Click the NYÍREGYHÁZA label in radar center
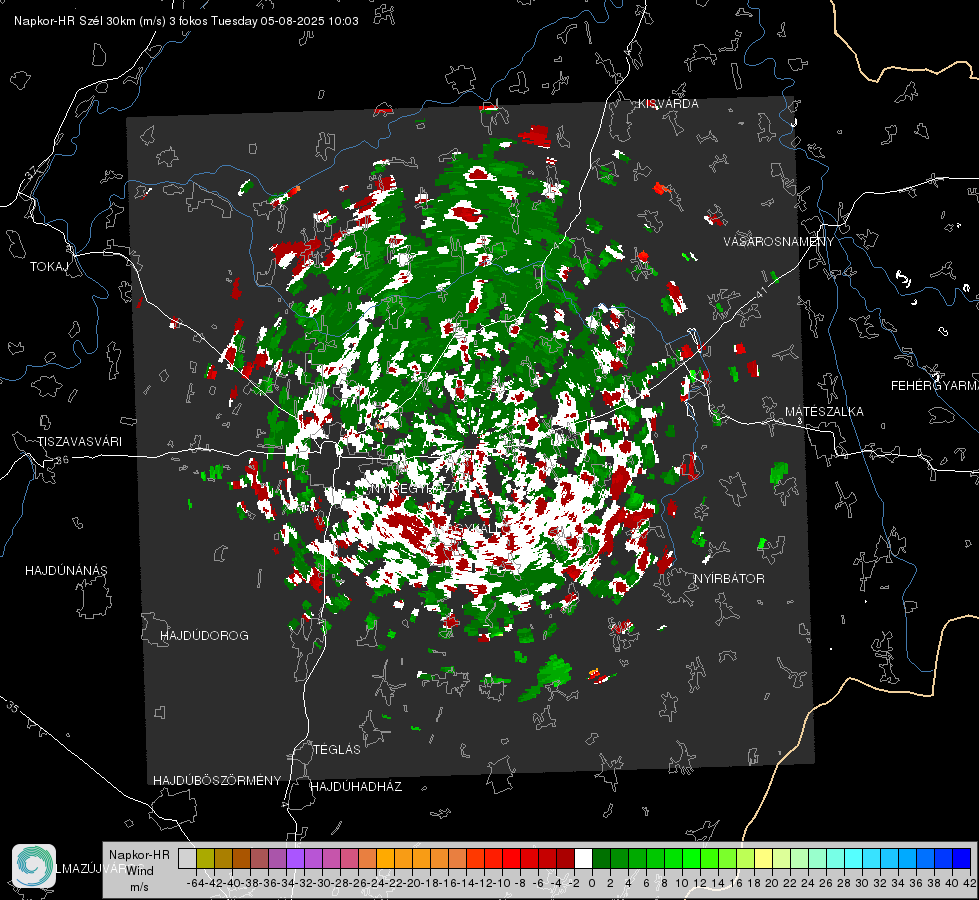Image resolution: width=979 pixels, height=900 pixels. point(415,488)
